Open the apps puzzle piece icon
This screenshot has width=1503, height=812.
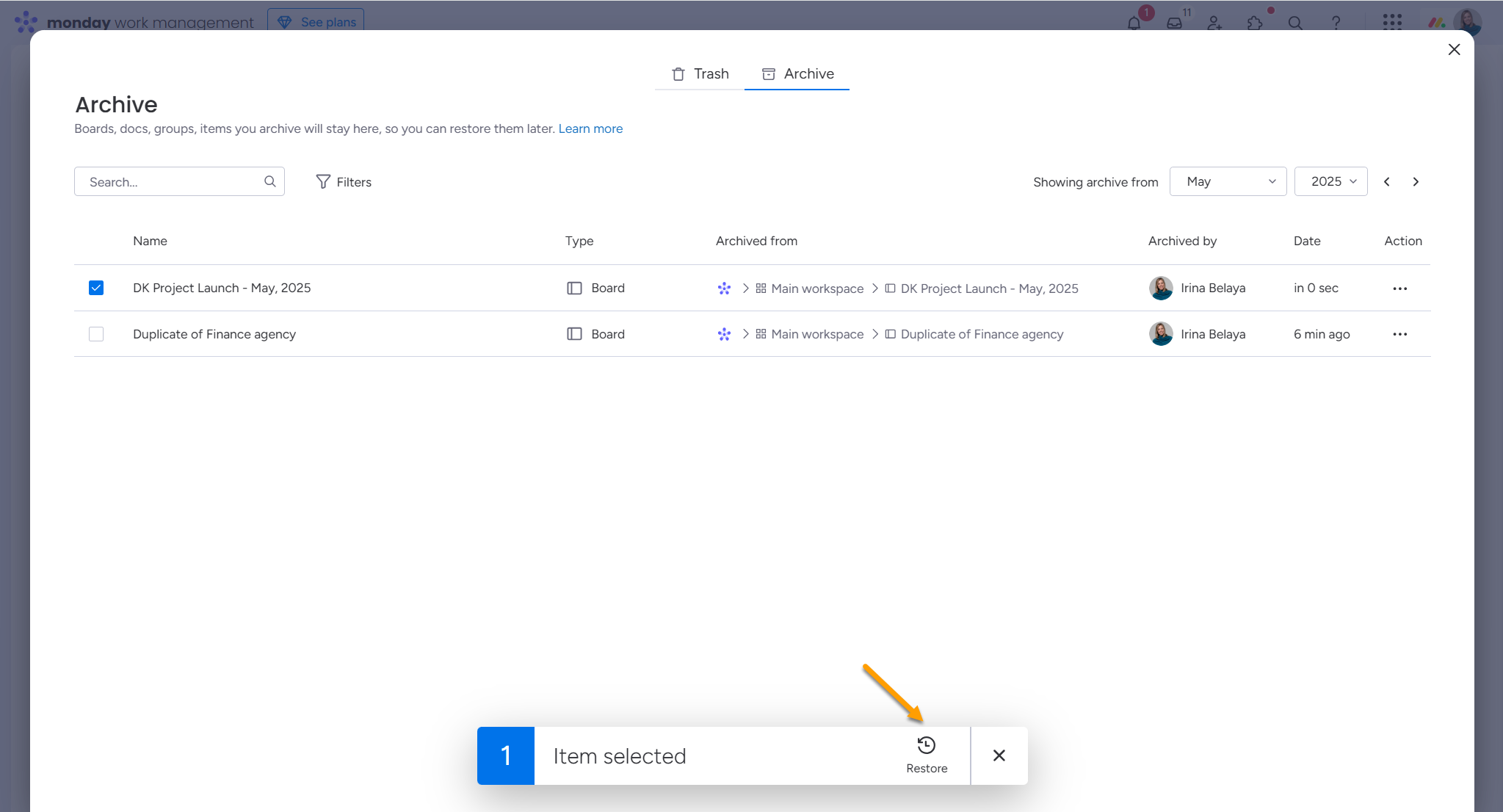pyautogui.click(x=1256, y=23)
